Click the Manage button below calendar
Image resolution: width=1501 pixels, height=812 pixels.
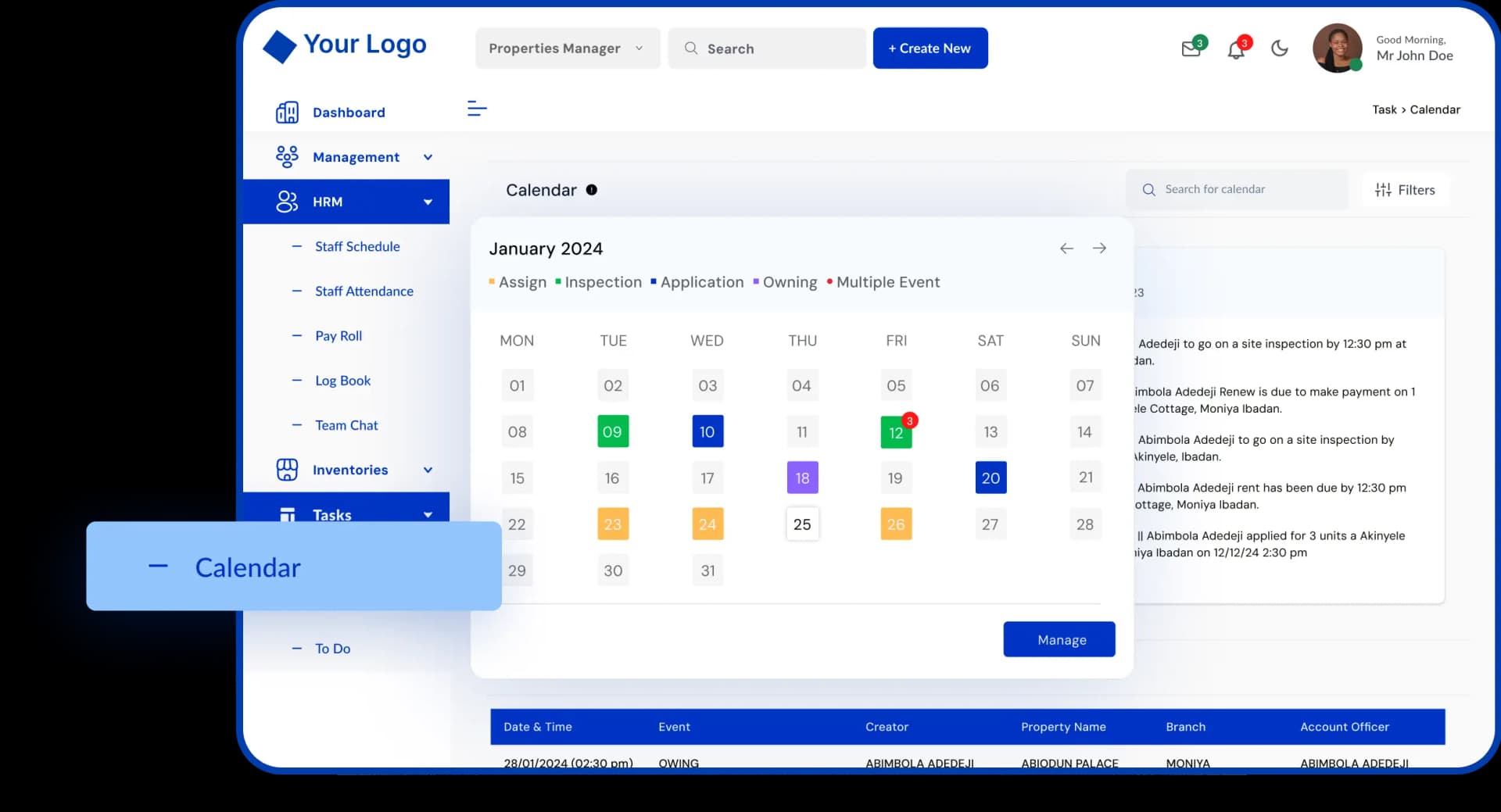click(1059, 639)
